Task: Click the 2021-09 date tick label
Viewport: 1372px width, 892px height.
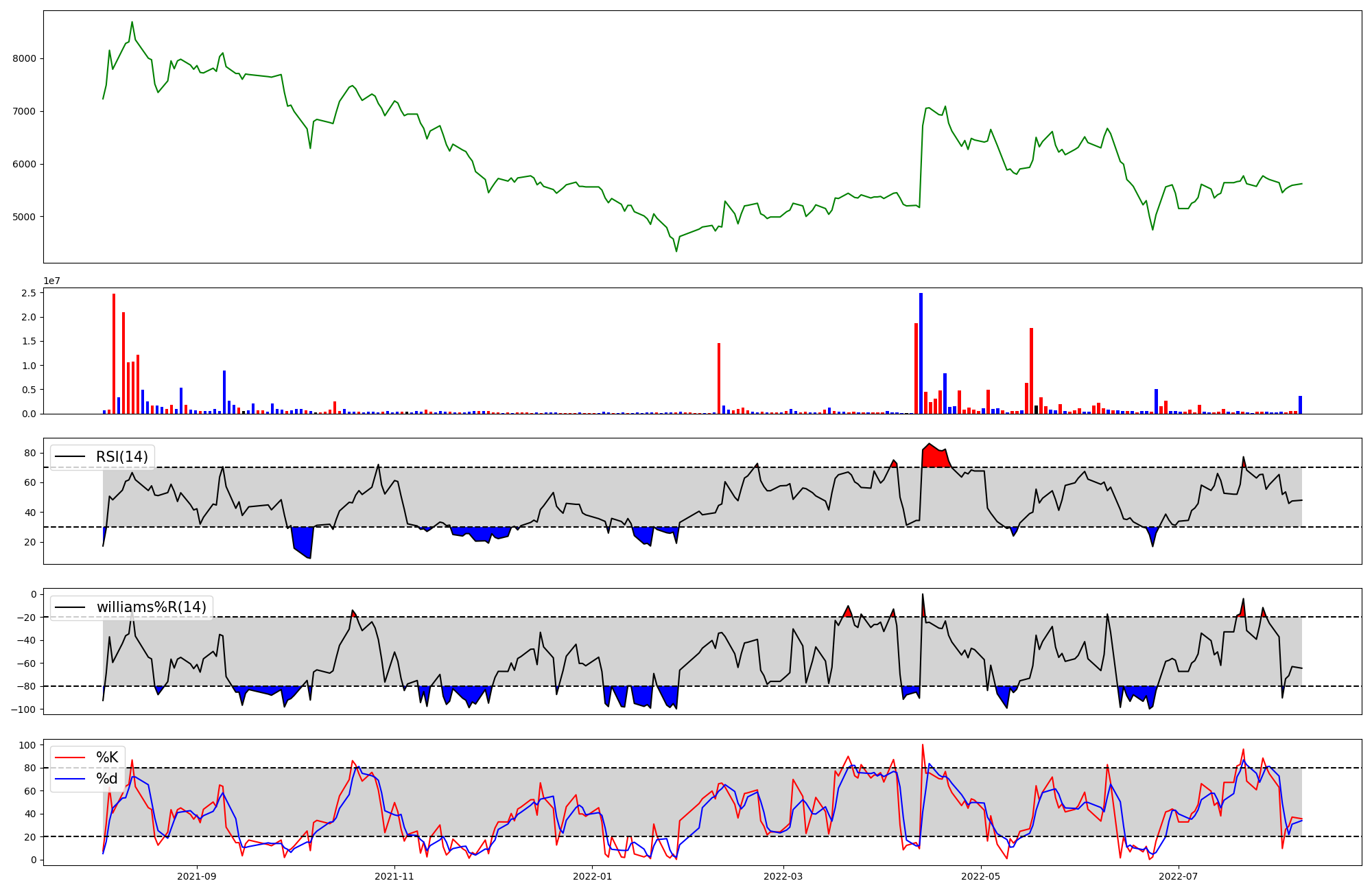Action: point(197,876)
